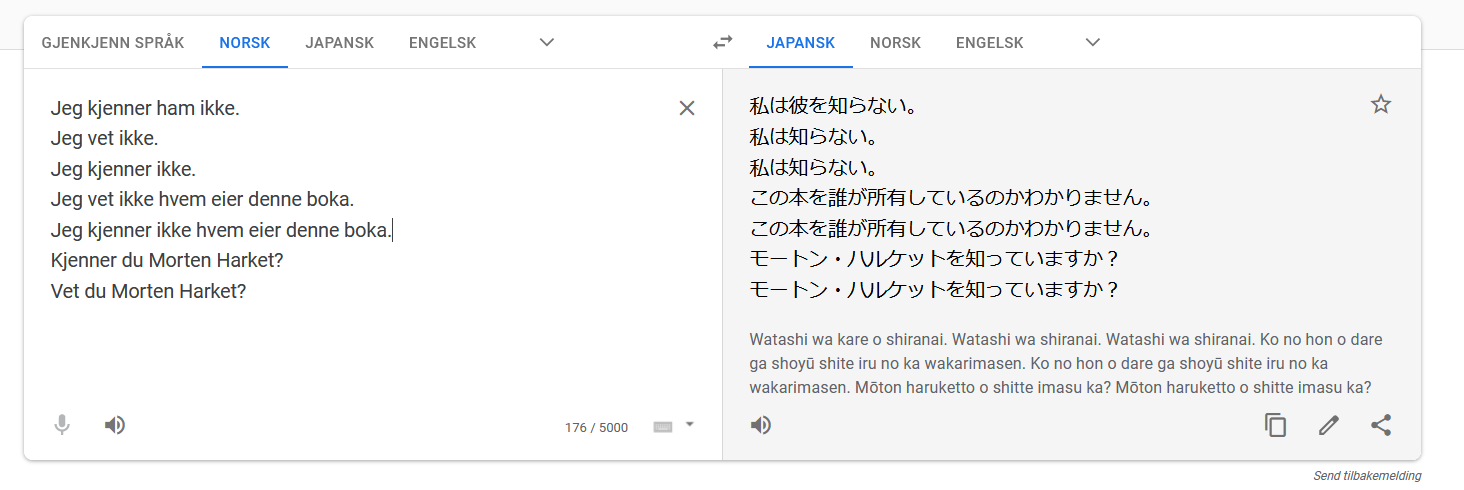
Task: Share the translation
Action: tap(1381, 426)
